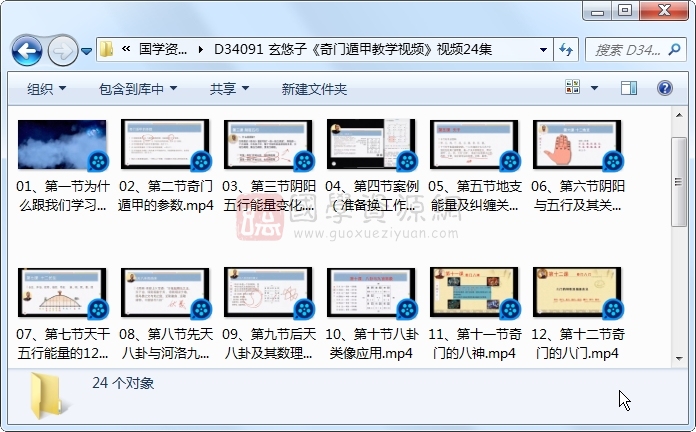This screenshot has width=696, height=432.
Task: Select video thumbnail 09、第九节后天八卦及其数理
Action: coord(269,293)
